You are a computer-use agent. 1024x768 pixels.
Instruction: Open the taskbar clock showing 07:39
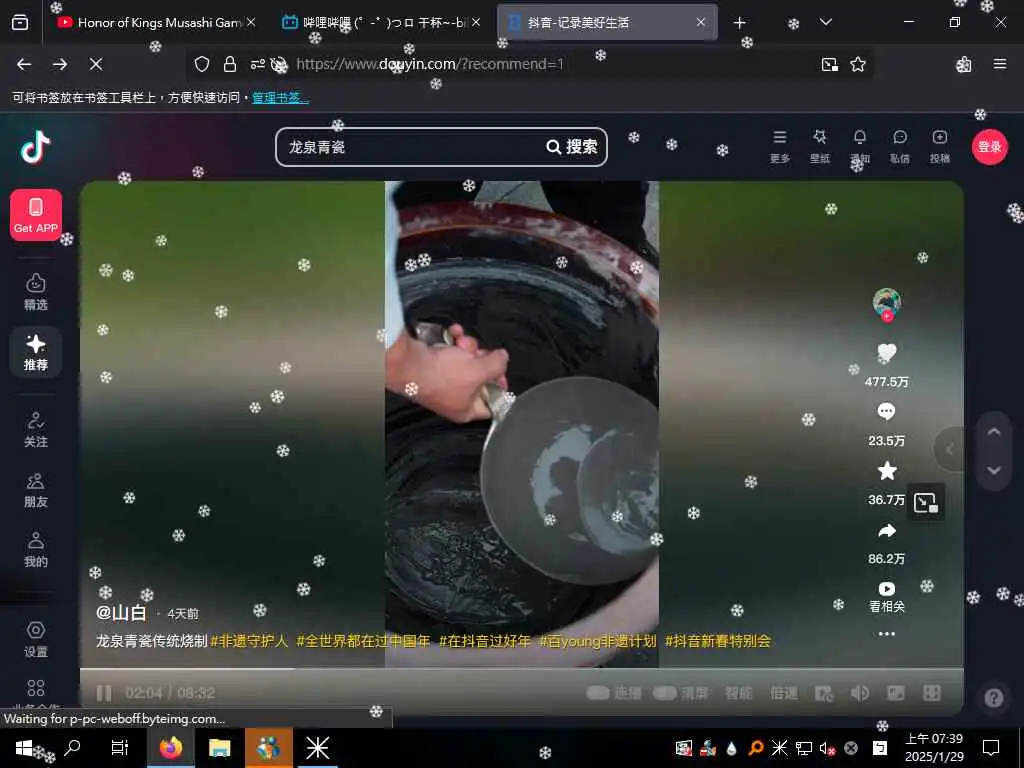coord(934,748)
